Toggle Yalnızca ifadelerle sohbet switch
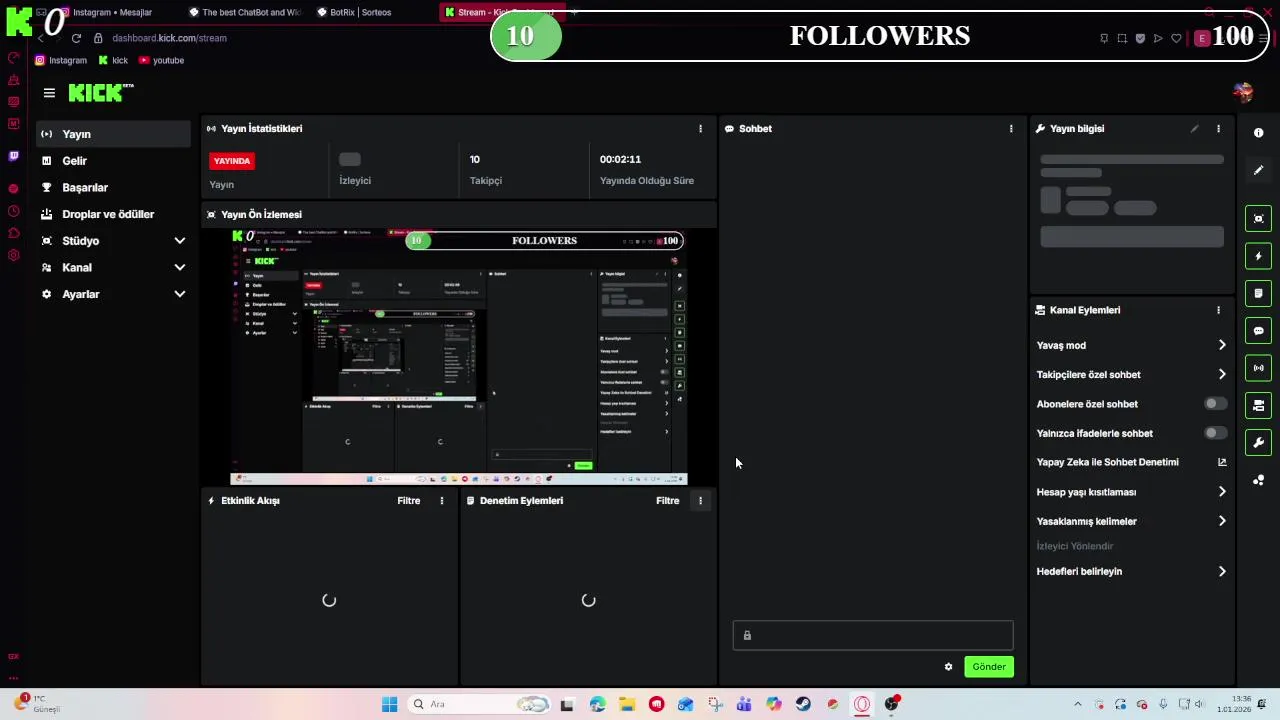This screenshot has height=720, width=1280. [1215, 433]
